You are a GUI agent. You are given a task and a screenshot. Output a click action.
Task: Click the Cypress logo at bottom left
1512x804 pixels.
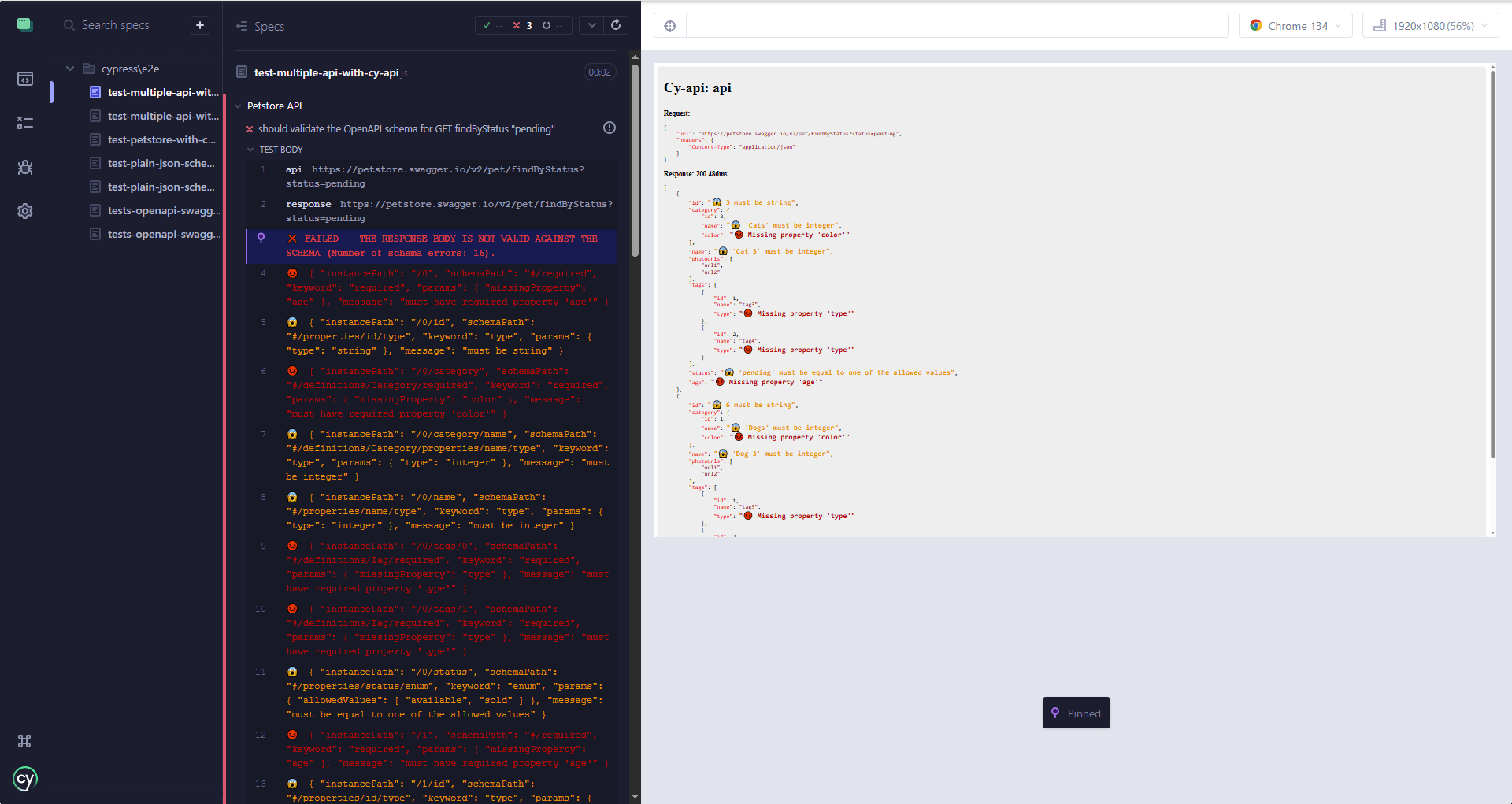click(25, 779)
